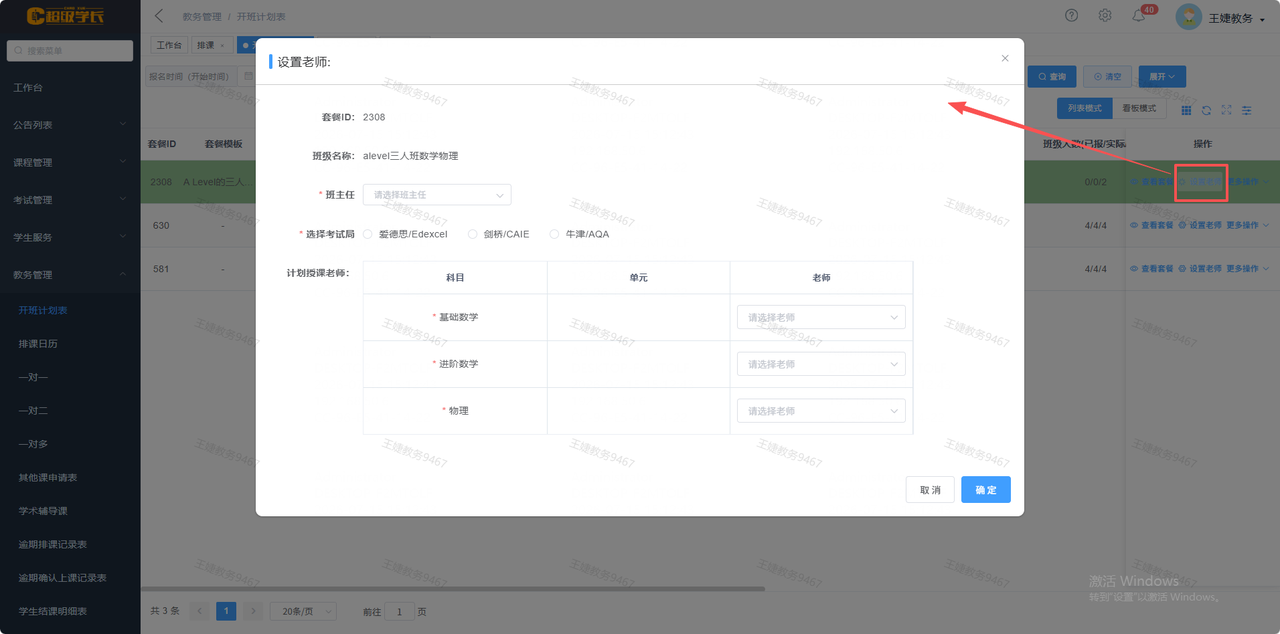Select the 牛津/AQA radio button
The height and width of the screenshot is (634, 1280).
coord(554,234)
